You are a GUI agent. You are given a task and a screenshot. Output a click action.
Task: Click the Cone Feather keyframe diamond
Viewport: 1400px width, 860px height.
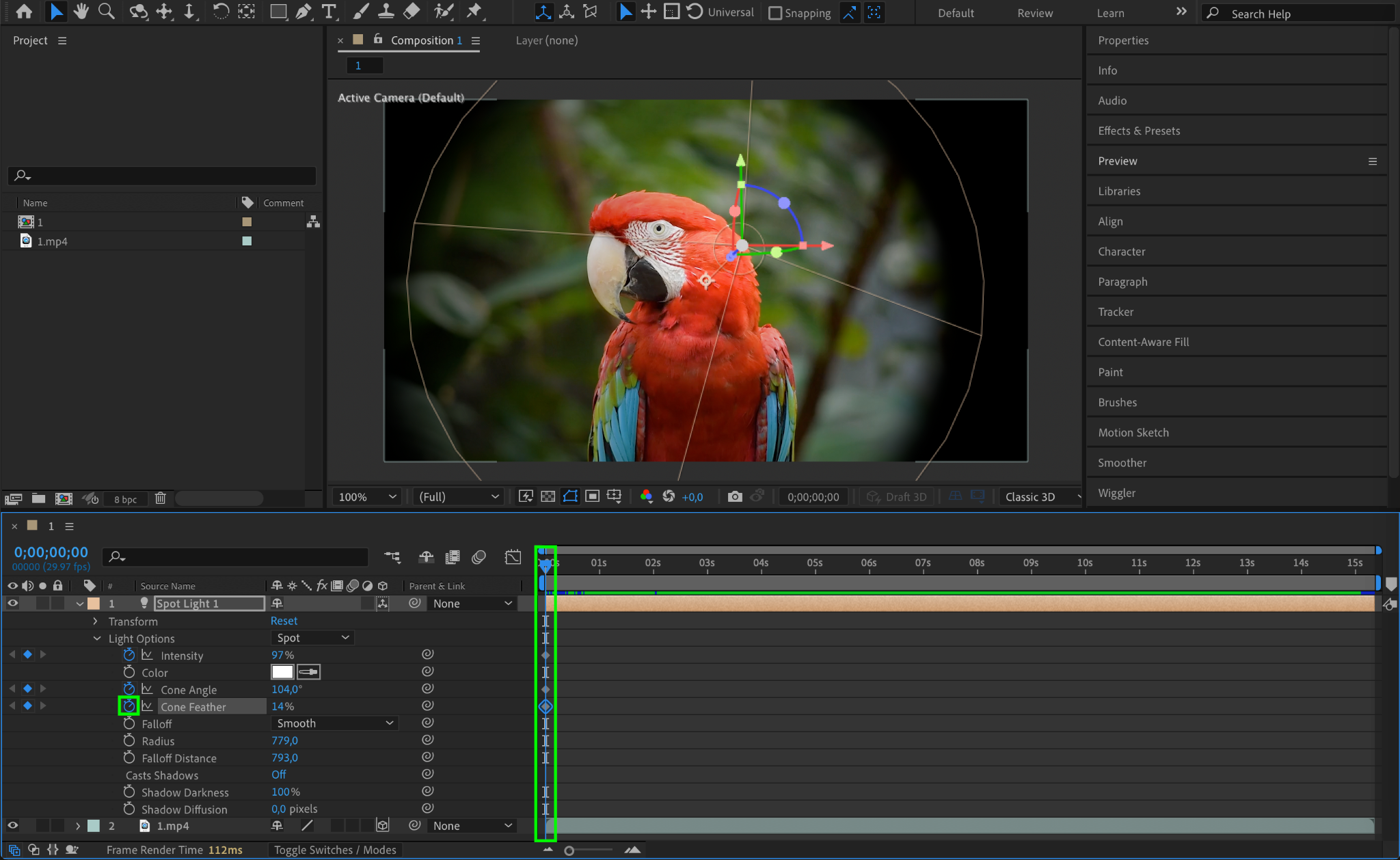[x=546, y=706]
